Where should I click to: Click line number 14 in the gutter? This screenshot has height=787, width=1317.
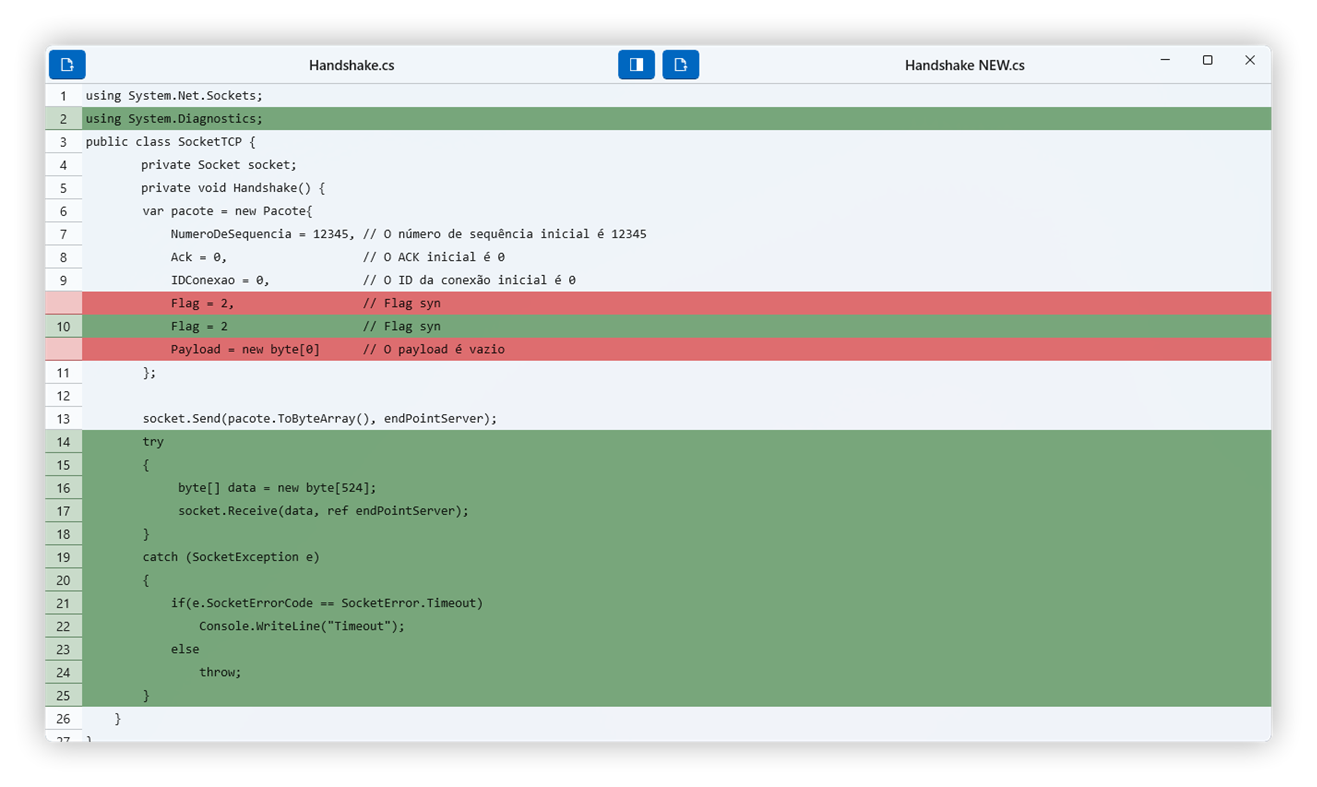point(63,442)
